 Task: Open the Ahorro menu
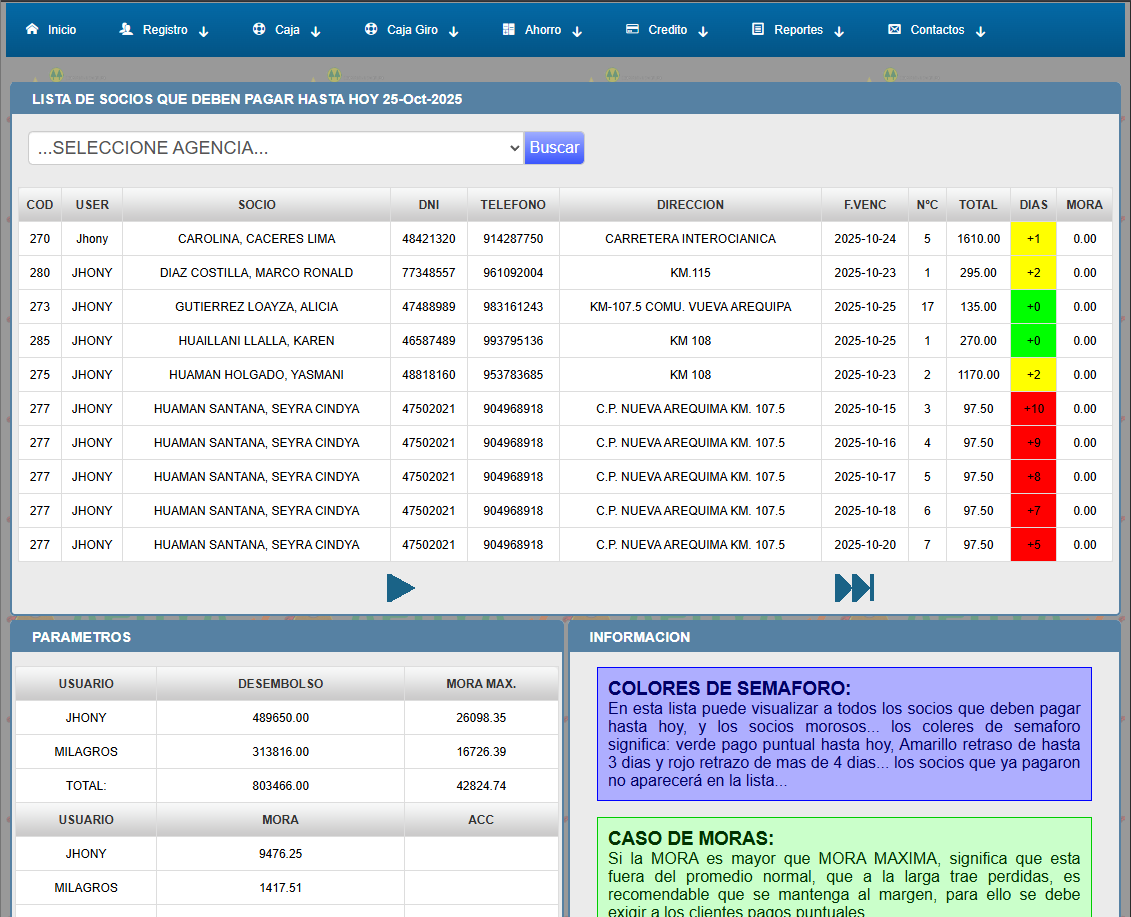[543, 30]
